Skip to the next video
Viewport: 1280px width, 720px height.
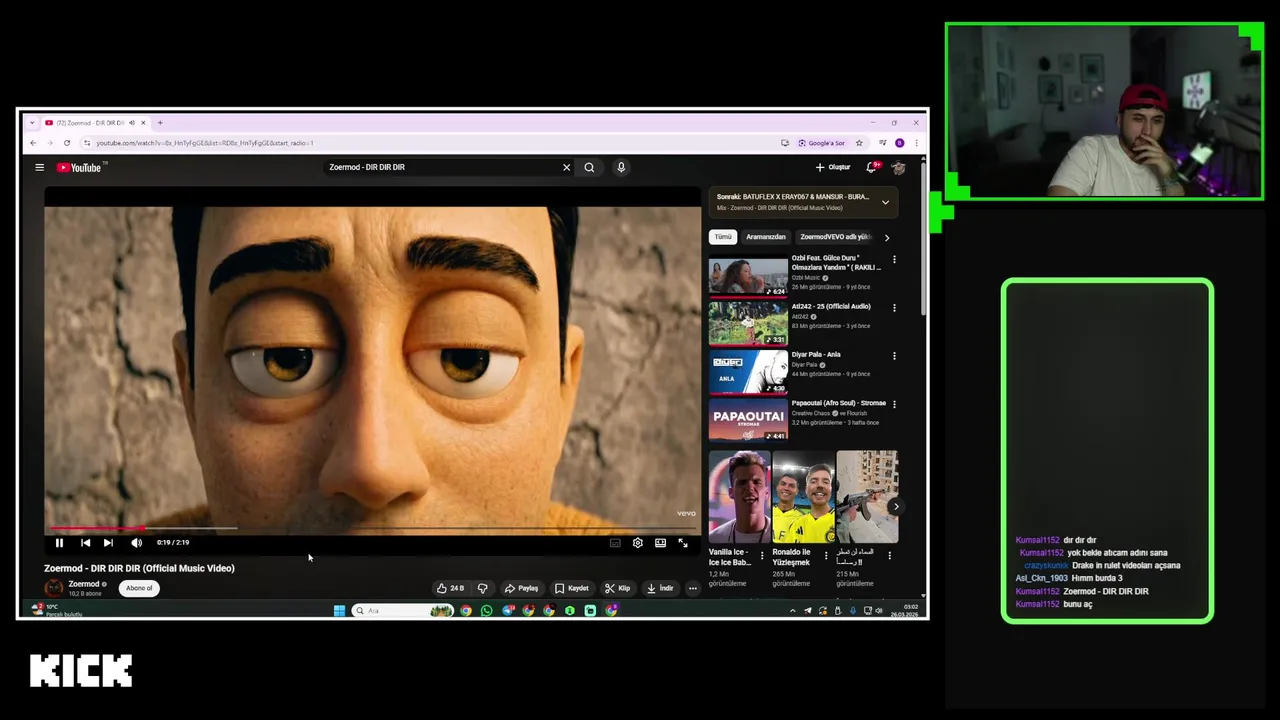(x=108, y=543)
